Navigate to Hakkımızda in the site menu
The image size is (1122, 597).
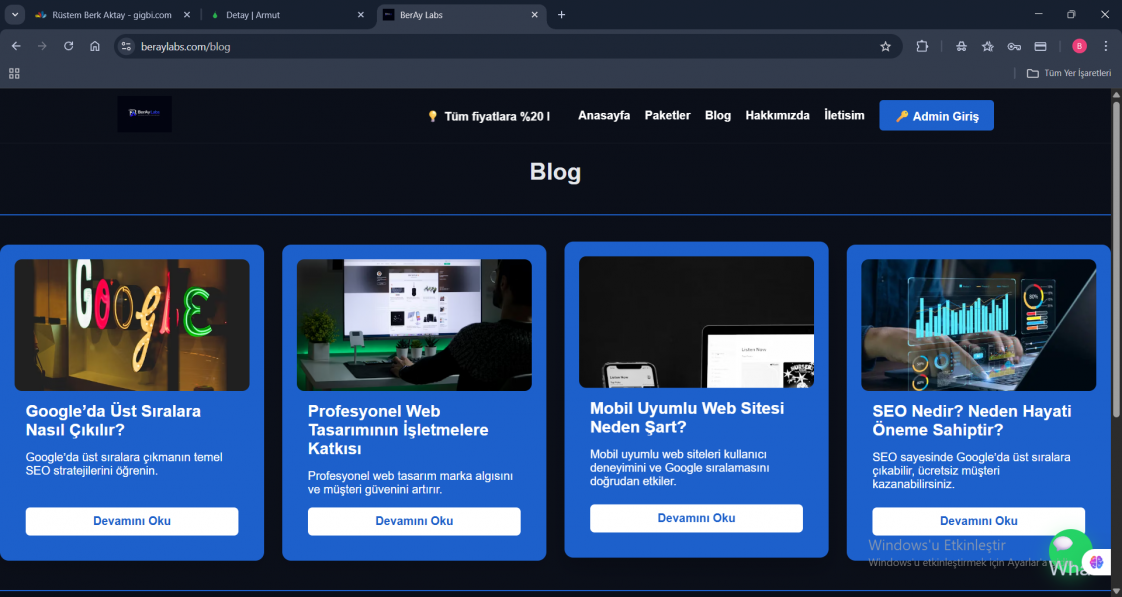pos(777,115)
